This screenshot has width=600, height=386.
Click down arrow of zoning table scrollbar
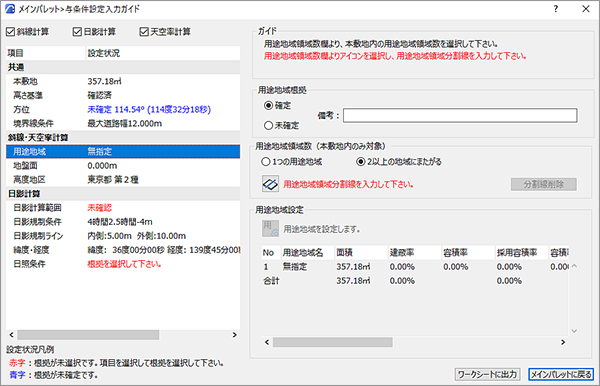coord(574,331)
